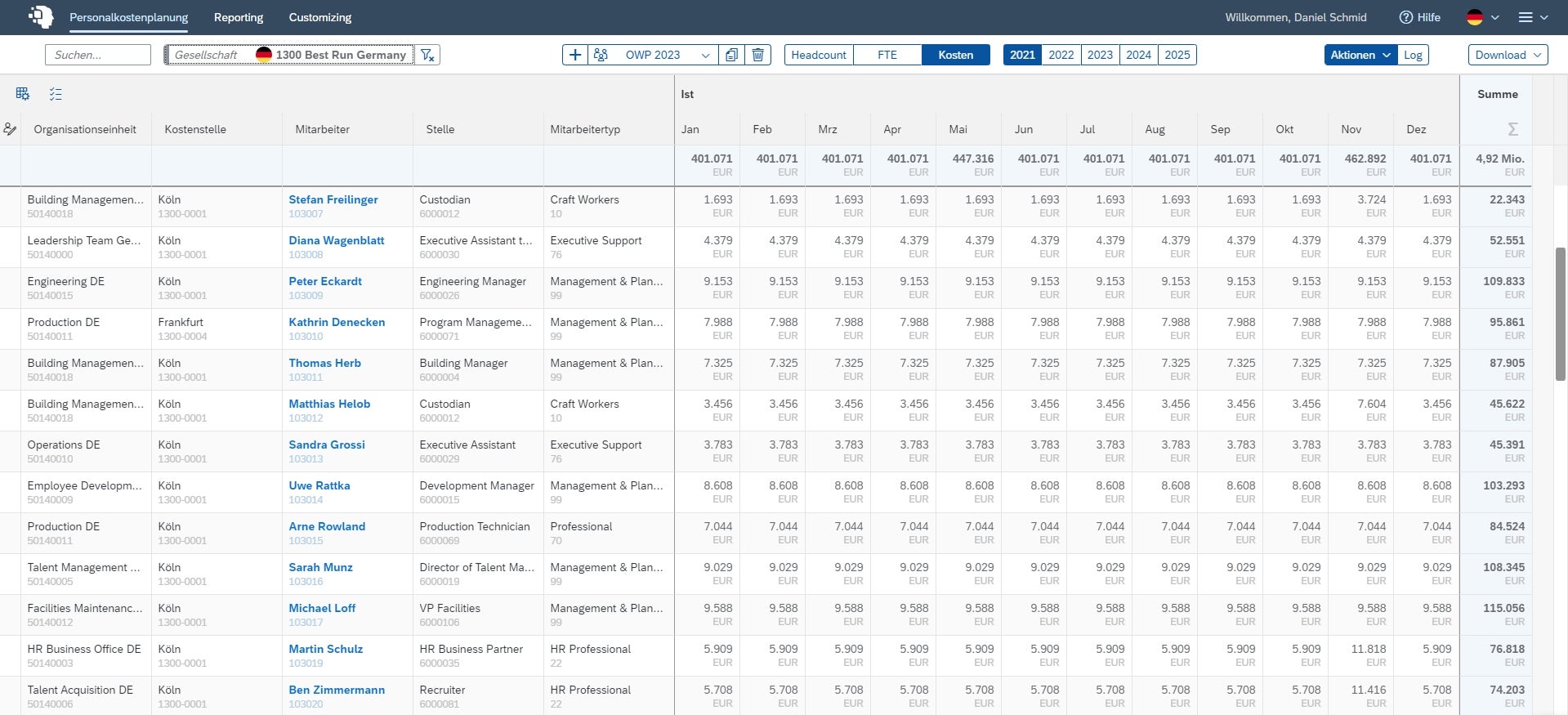Open the Reporting tab
This screenshot has width=1568, height=715.
click(239, 17)
